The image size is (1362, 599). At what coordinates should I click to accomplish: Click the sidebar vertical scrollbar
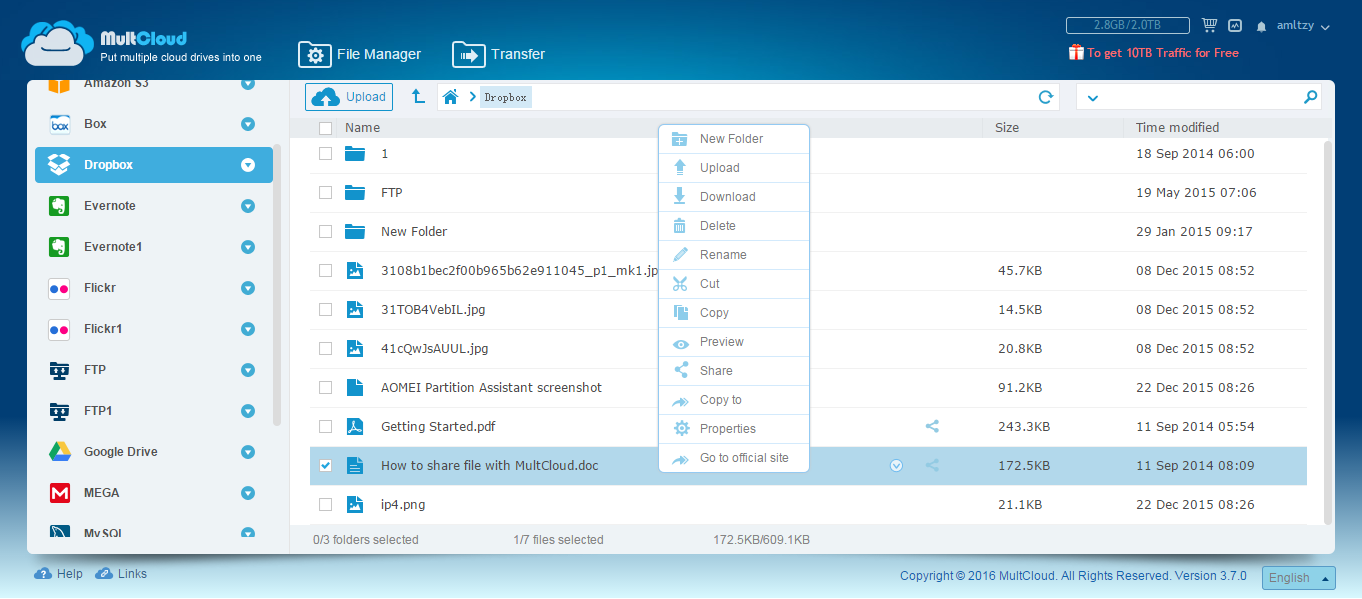[x=277, y=285]
